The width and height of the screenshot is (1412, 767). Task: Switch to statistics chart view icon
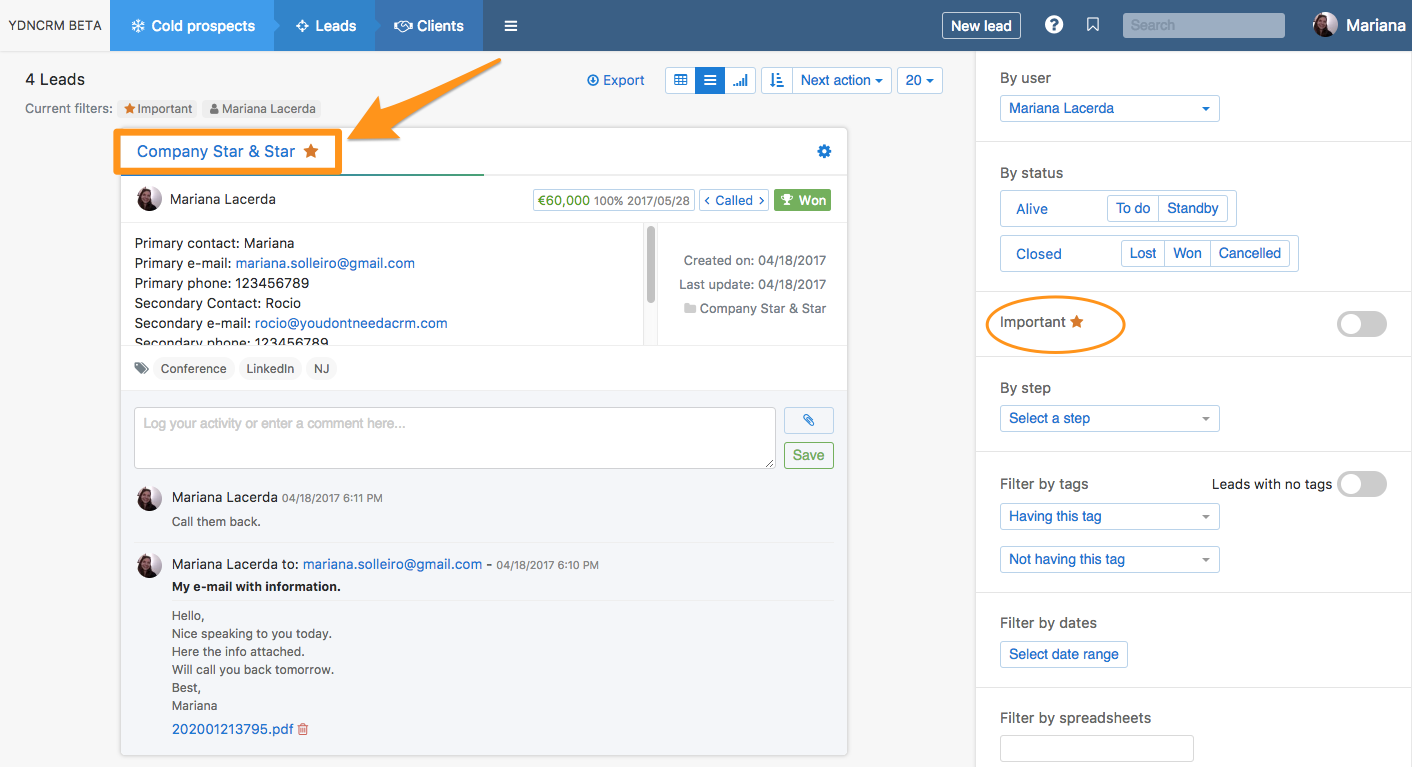tap(740, 80)
